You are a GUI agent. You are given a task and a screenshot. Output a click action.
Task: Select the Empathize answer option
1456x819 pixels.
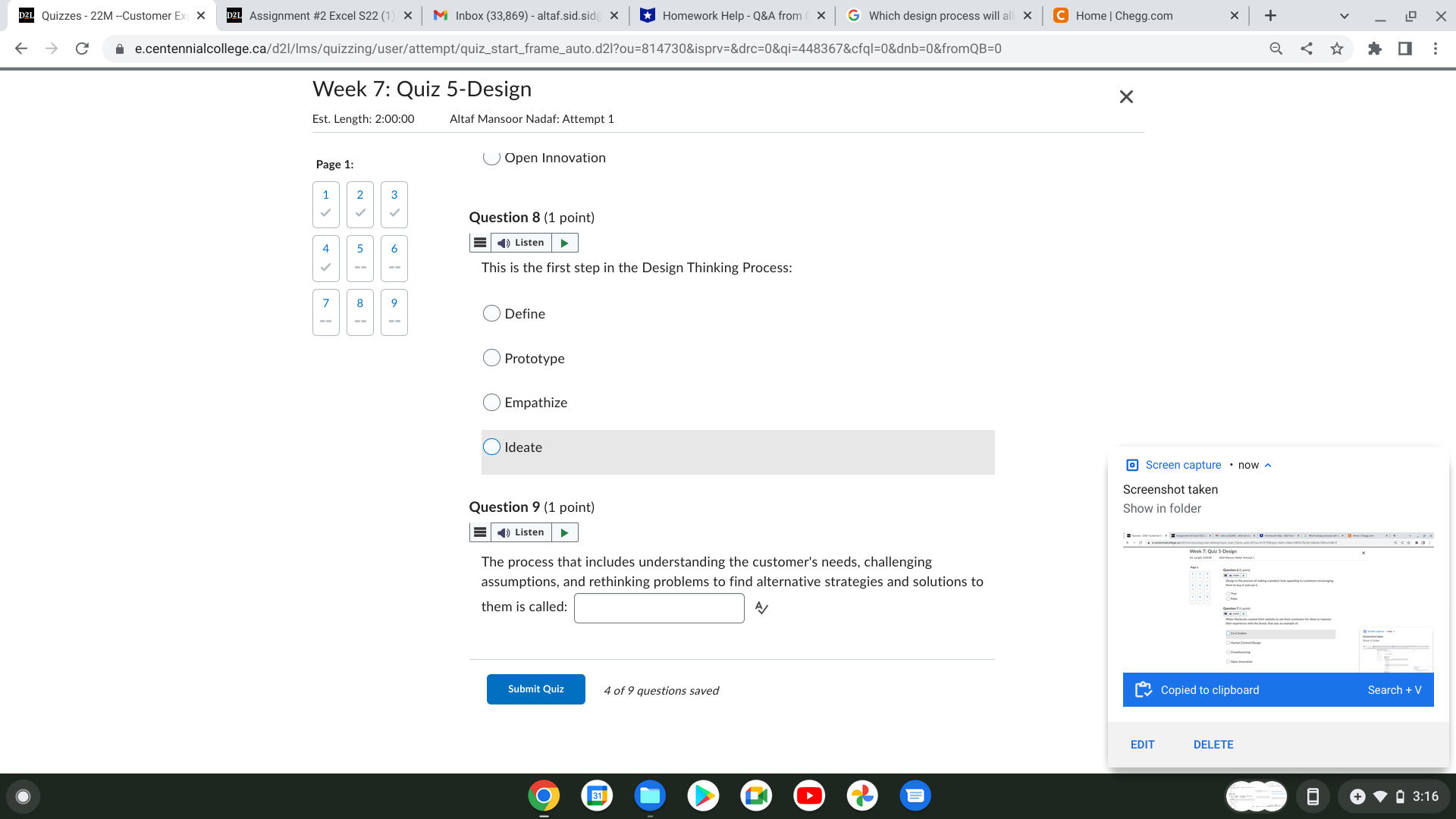click(x=491, y=402)
